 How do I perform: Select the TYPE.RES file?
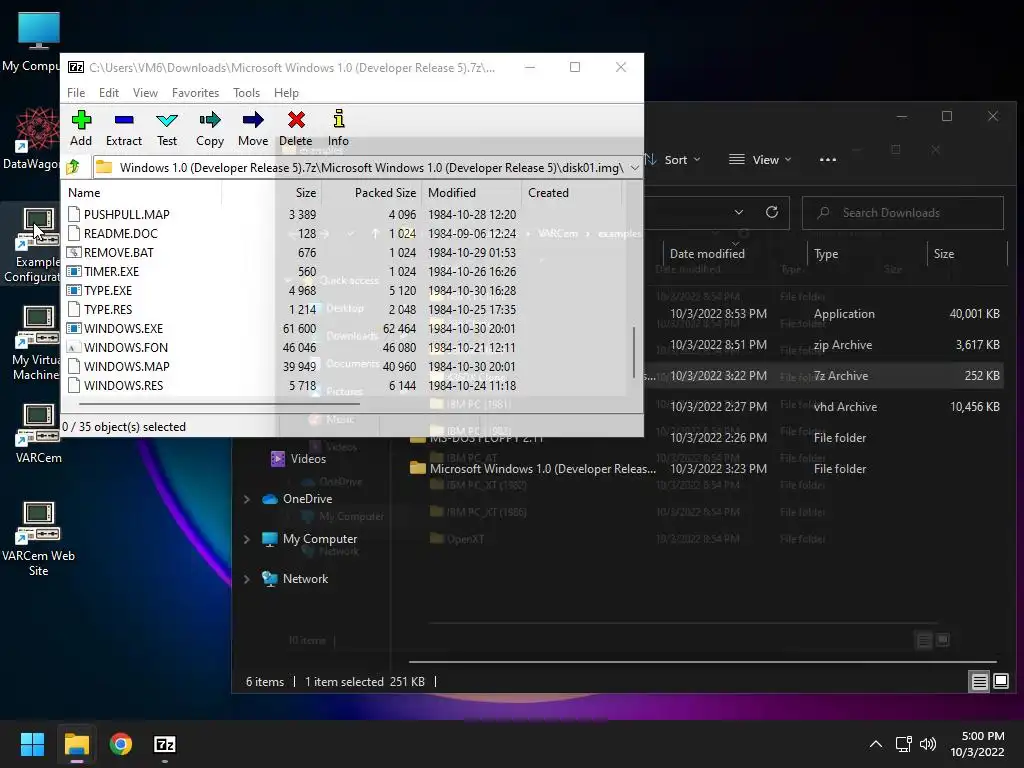[108, 309]
